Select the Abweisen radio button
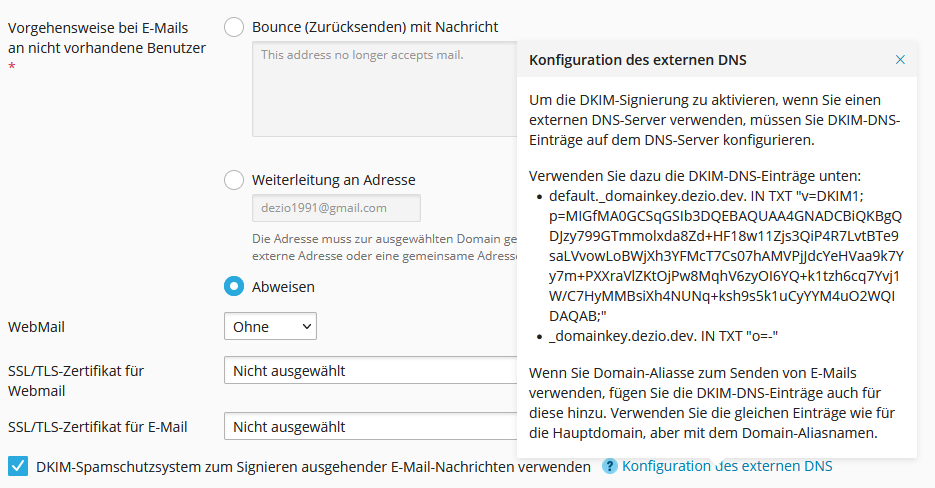Screen dimensions: 935x488 point(234,286)
